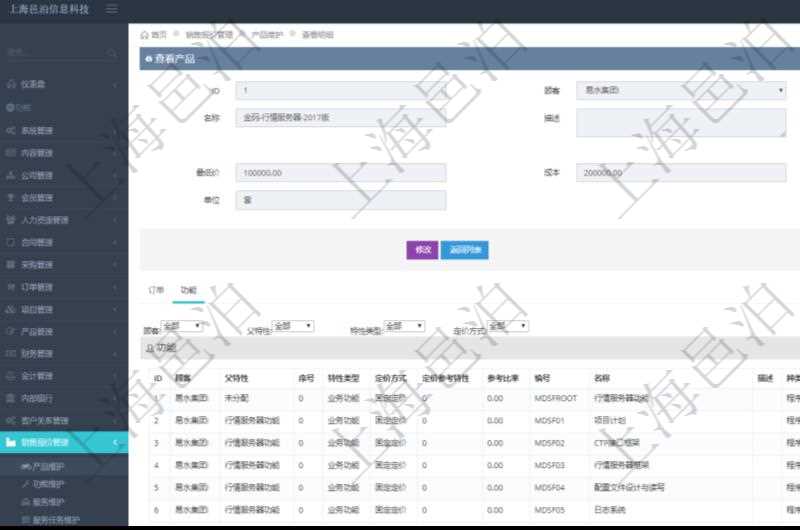800x530 pixels.
Task: Click the 公司管理 sidebar icon
Action: (x=11, y=175)
